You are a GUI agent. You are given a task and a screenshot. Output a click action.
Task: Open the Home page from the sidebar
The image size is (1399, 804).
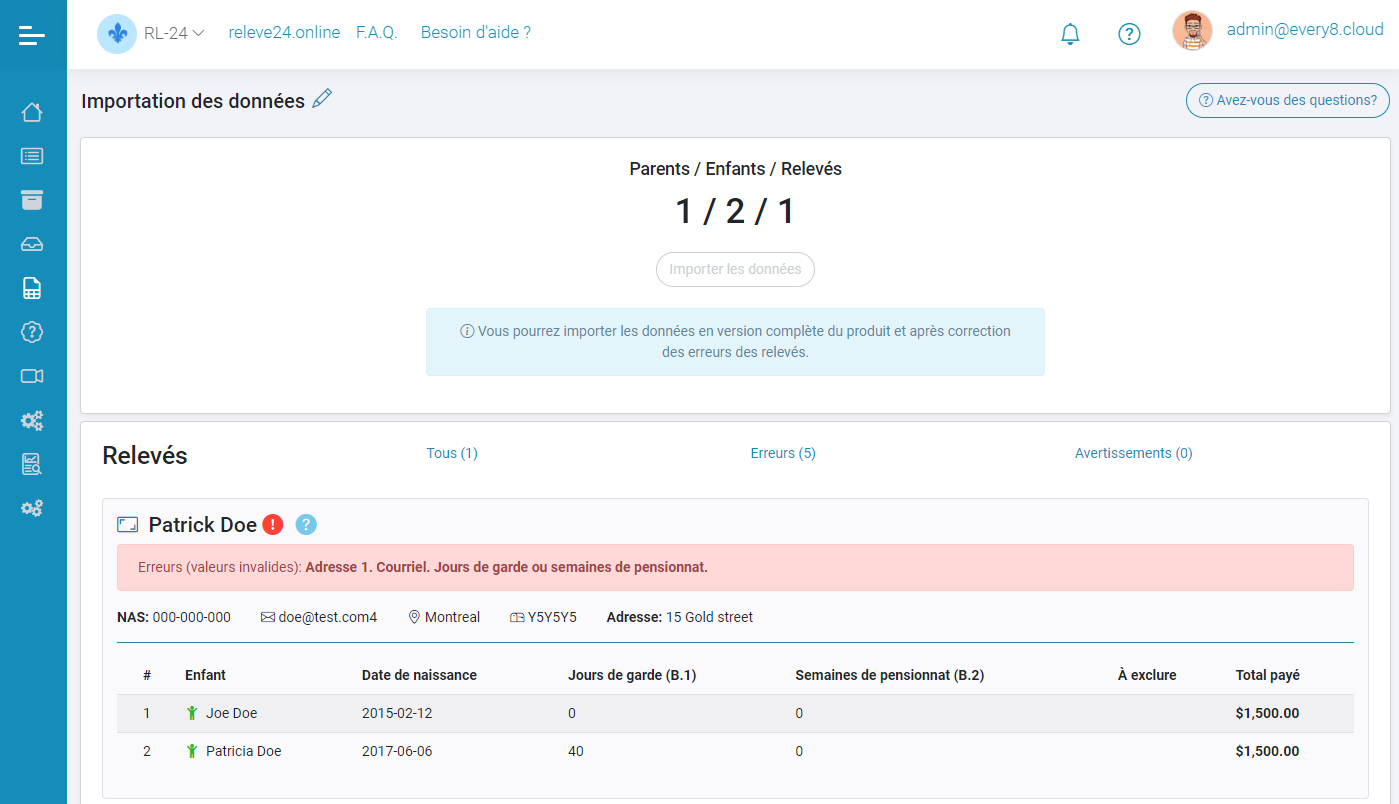click(x=32, y=112)
